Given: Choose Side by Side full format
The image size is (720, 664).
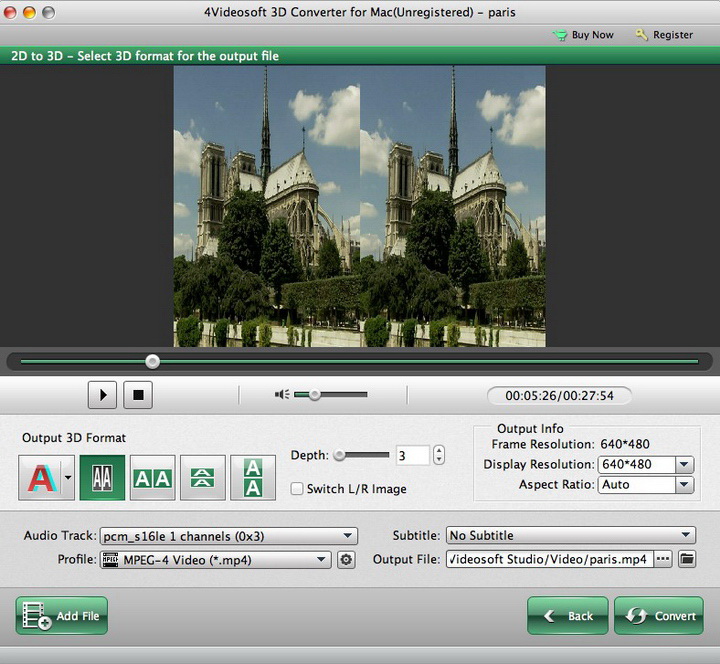Looking at the screenshot, I should pyautogui.click(x=153, y=478).
